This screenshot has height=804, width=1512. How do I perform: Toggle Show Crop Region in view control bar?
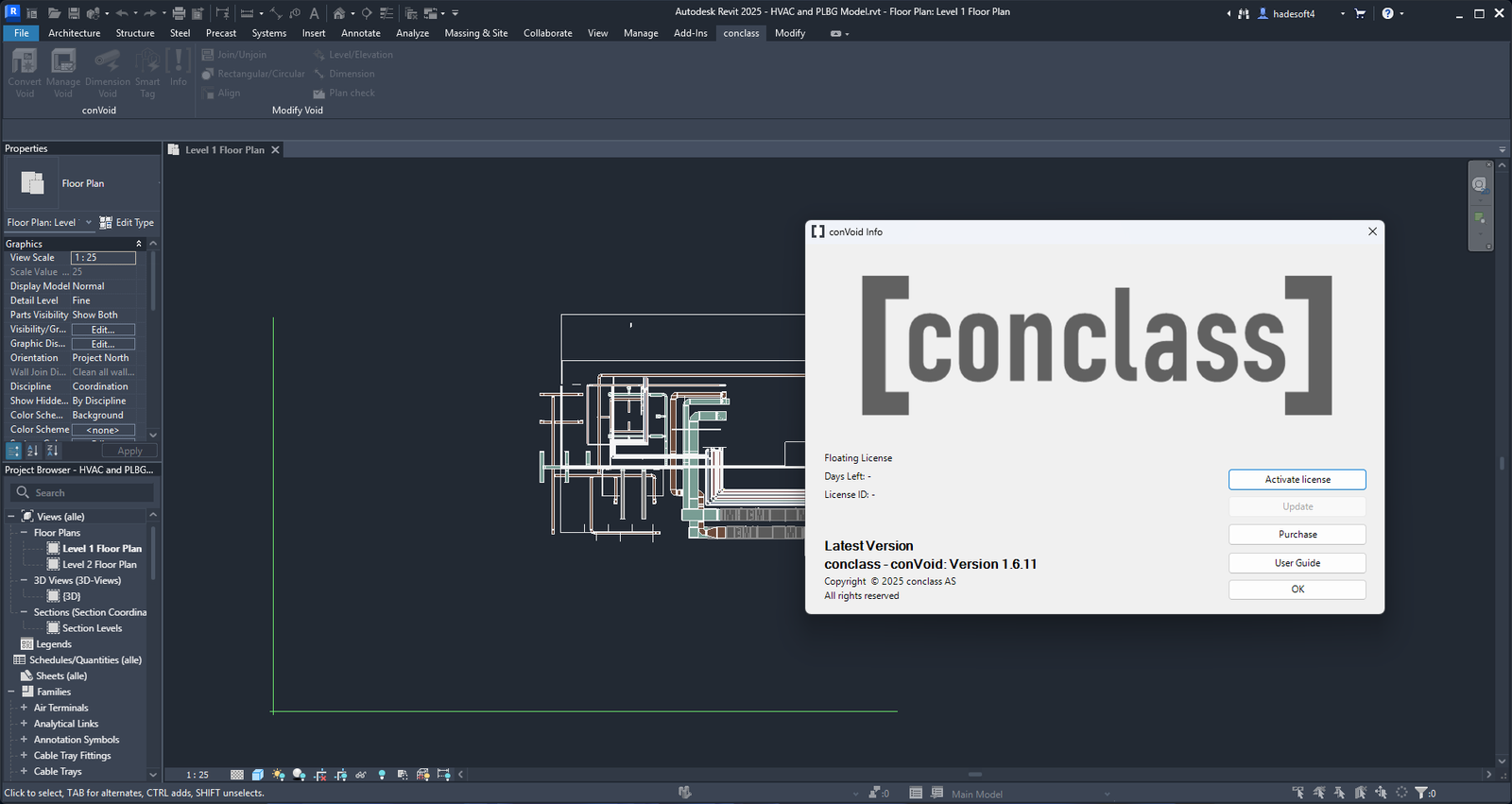pyautogui.click(x=341, y=775)
